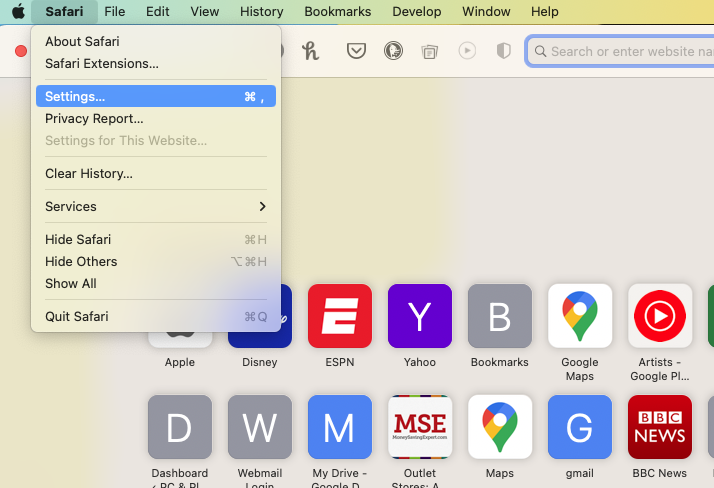Click the search or website address field

pos(619,51)
